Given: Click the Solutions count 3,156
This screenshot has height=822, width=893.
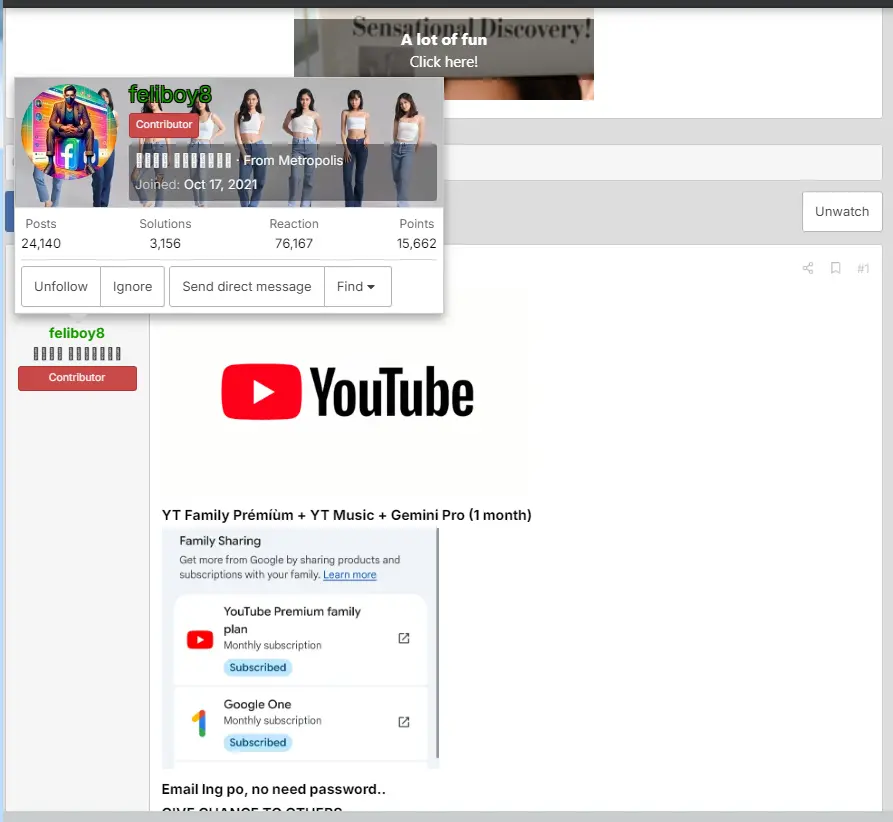Looking at the screenshot, I should 165,244.
